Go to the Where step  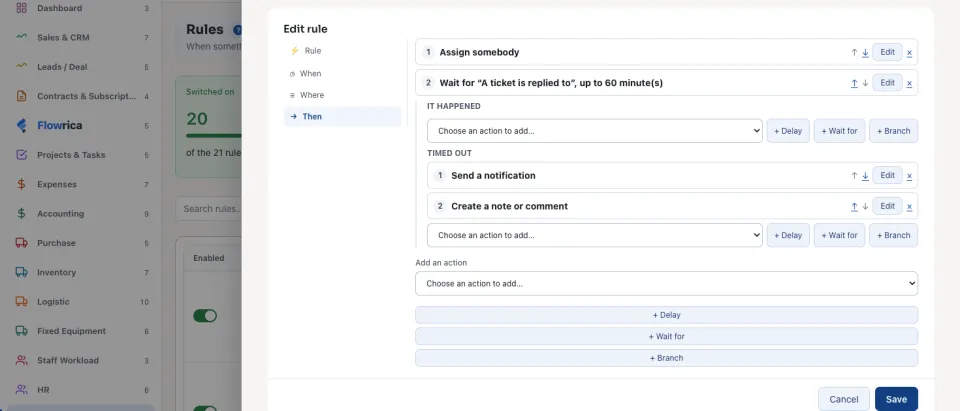(x=342, y=95)
